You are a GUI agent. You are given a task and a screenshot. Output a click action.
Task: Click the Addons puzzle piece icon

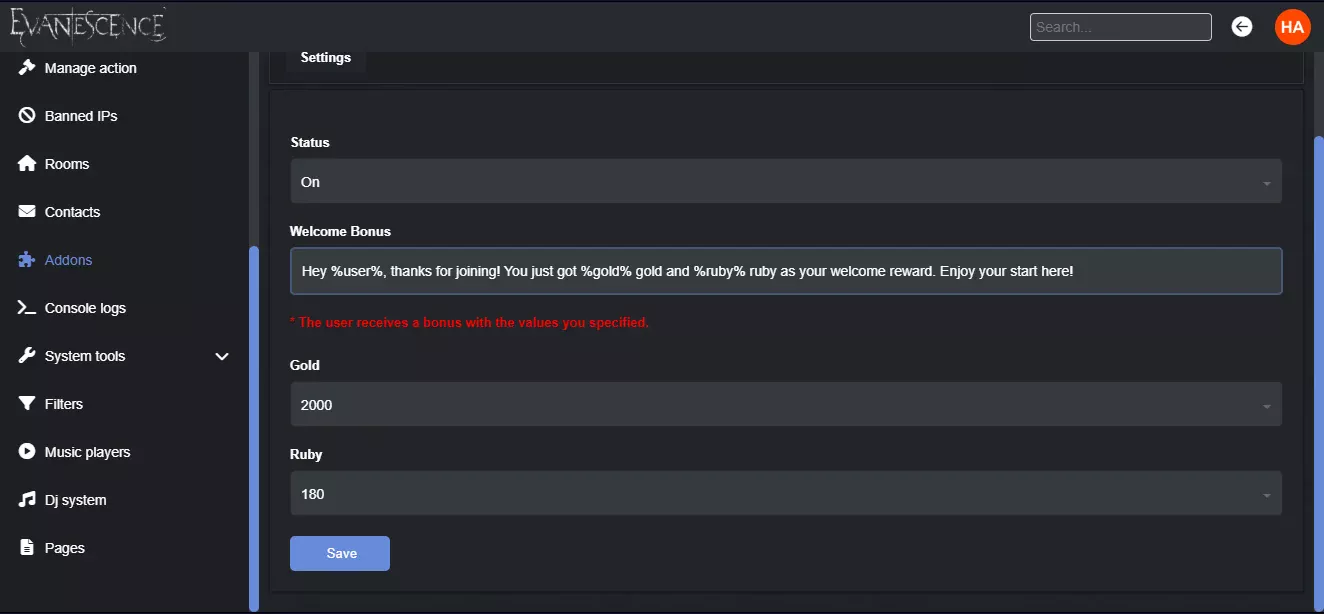coord(27,260)
